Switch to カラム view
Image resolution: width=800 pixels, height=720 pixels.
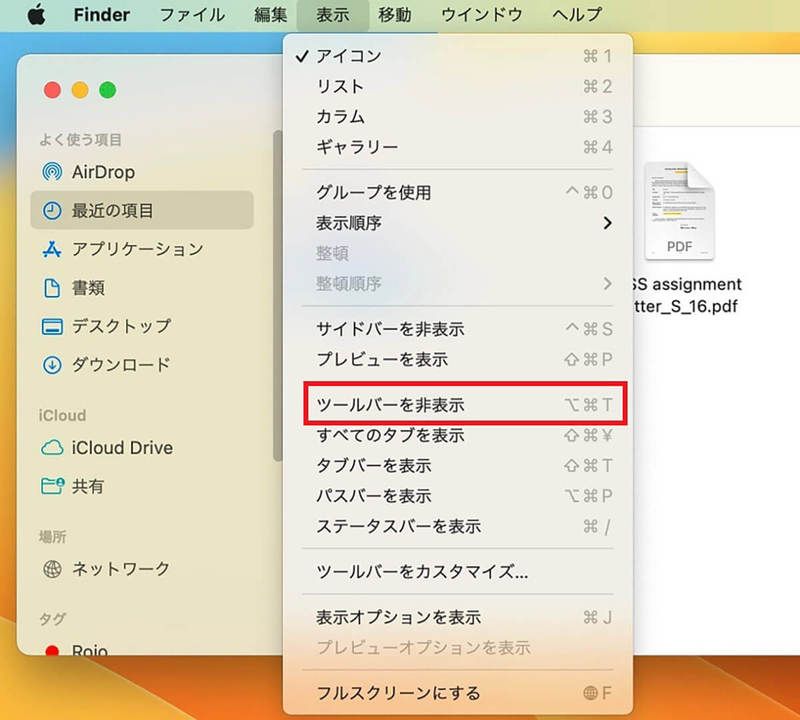[458, 117]
